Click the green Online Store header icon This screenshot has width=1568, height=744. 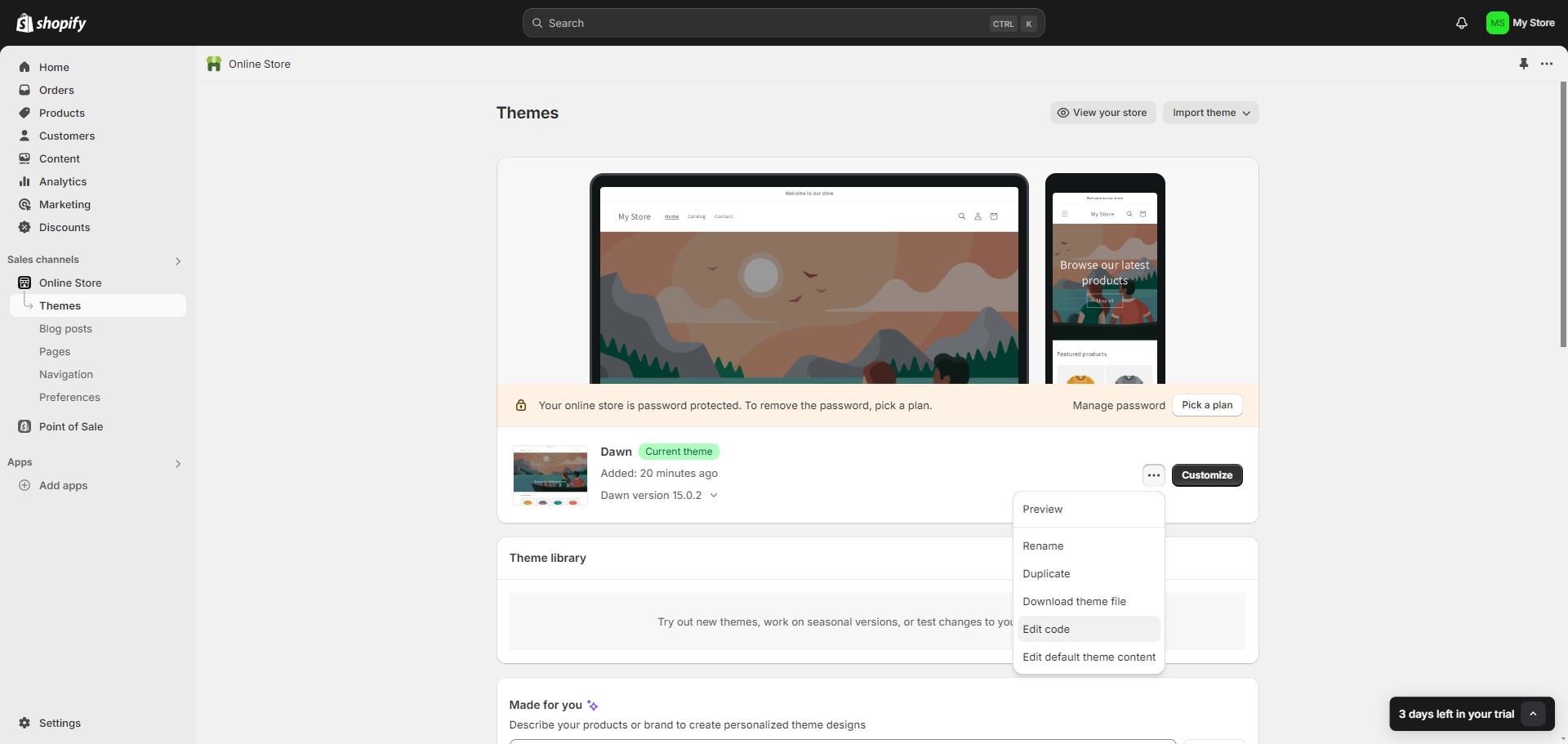pyautogui.click(x=214, y=64)
